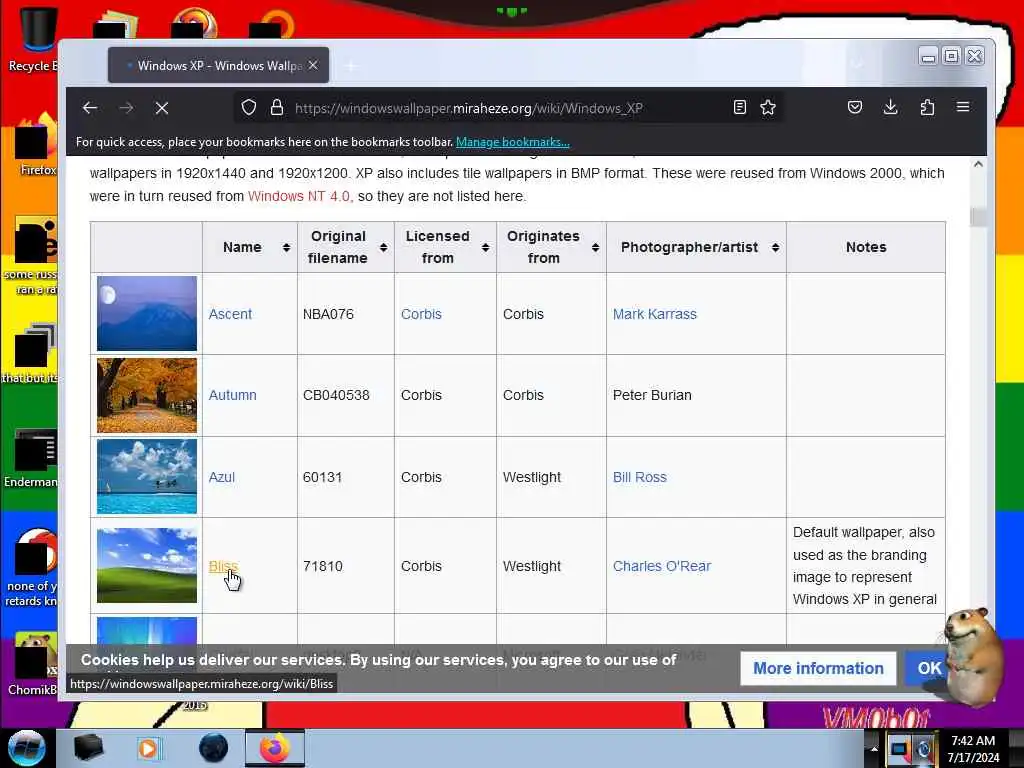Open Windows Media Player taskbar icon
The image size is (1024, 768).
[148, 748]
